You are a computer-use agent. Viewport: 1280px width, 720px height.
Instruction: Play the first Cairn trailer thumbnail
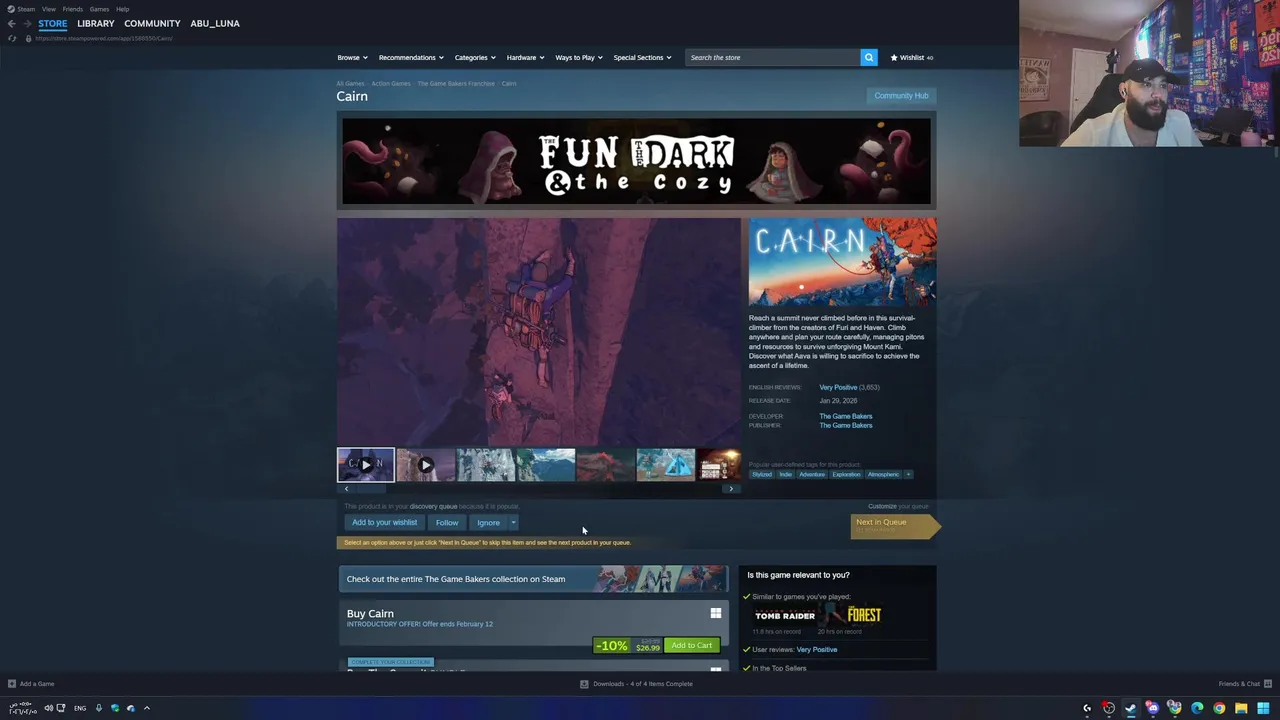pos(366,465)
